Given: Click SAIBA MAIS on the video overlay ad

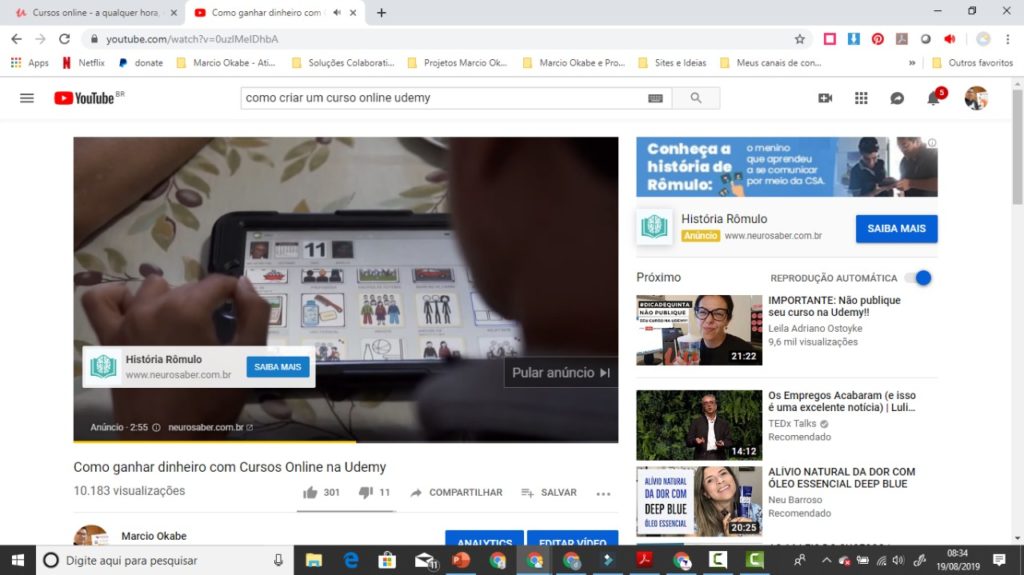Looking at the screenshot, I should coord(278,367).
